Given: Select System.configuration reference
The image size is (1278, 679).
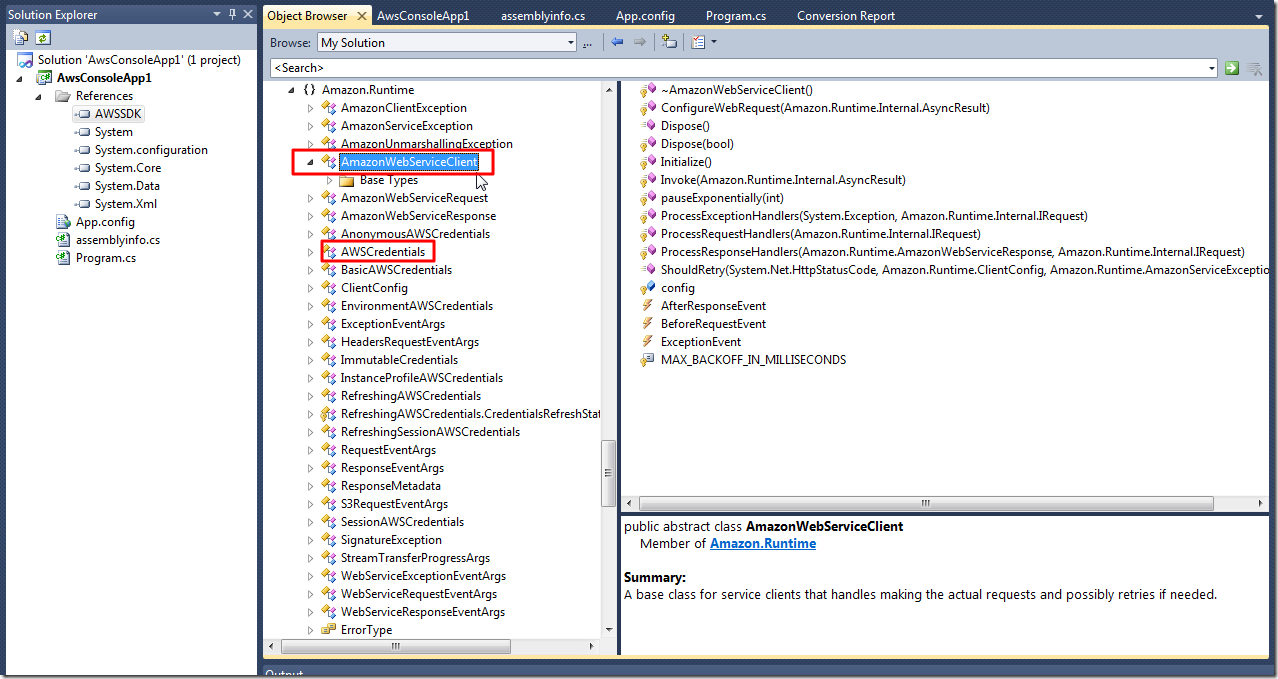Looking at the screenshot, I should (x=151, y=150).
